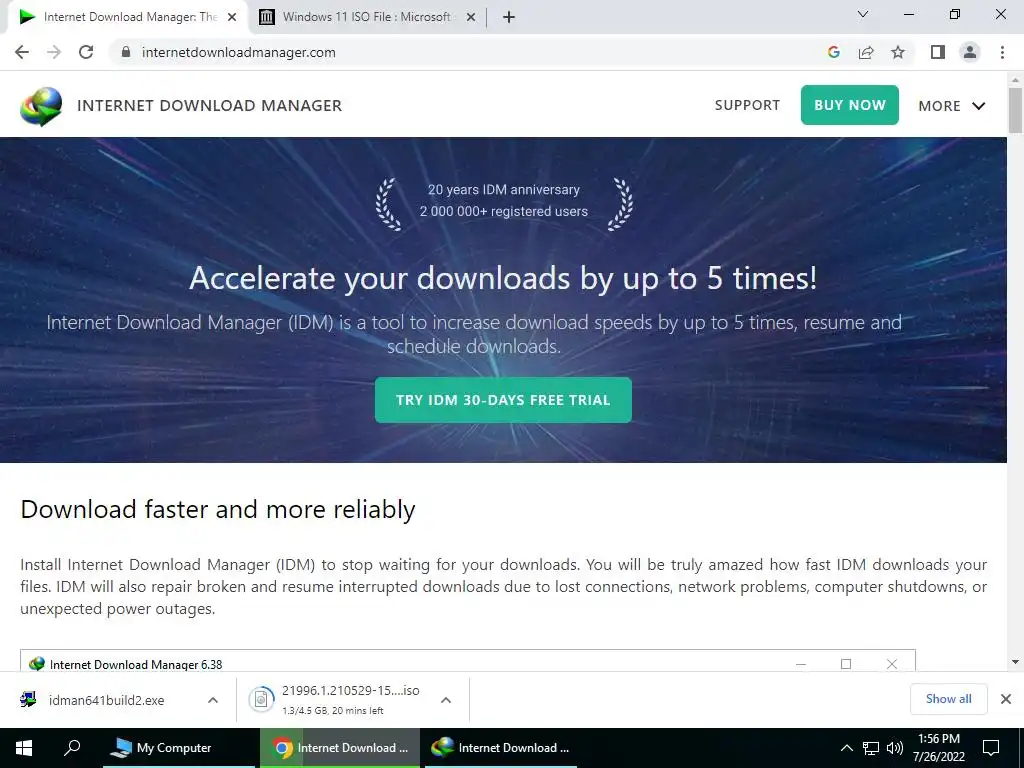This screenshot has height=768, width=1024.
Task: Switch to Windows 11 ISO File tab
Action: 366,17
